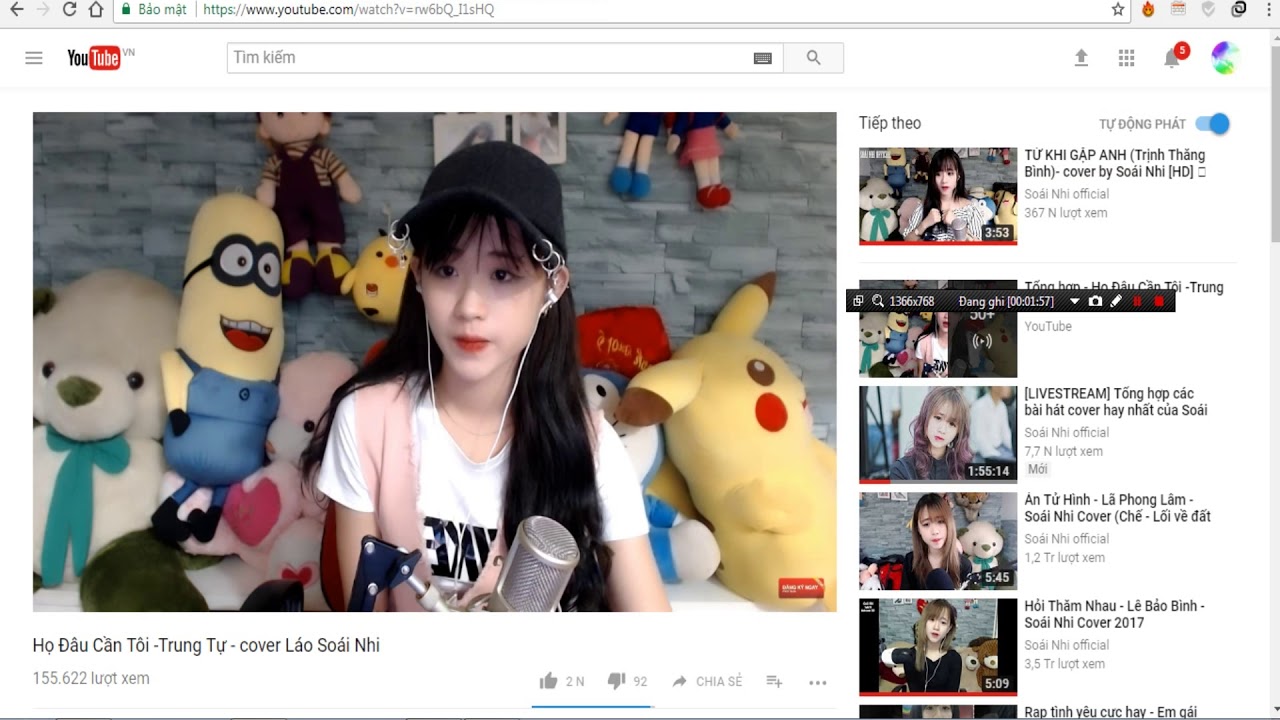Open Án Tử Hình - Lã Phong Lâm title
Image resolution: width=1280 pixels, height=720 pixels.
[x=1117, y=508]
